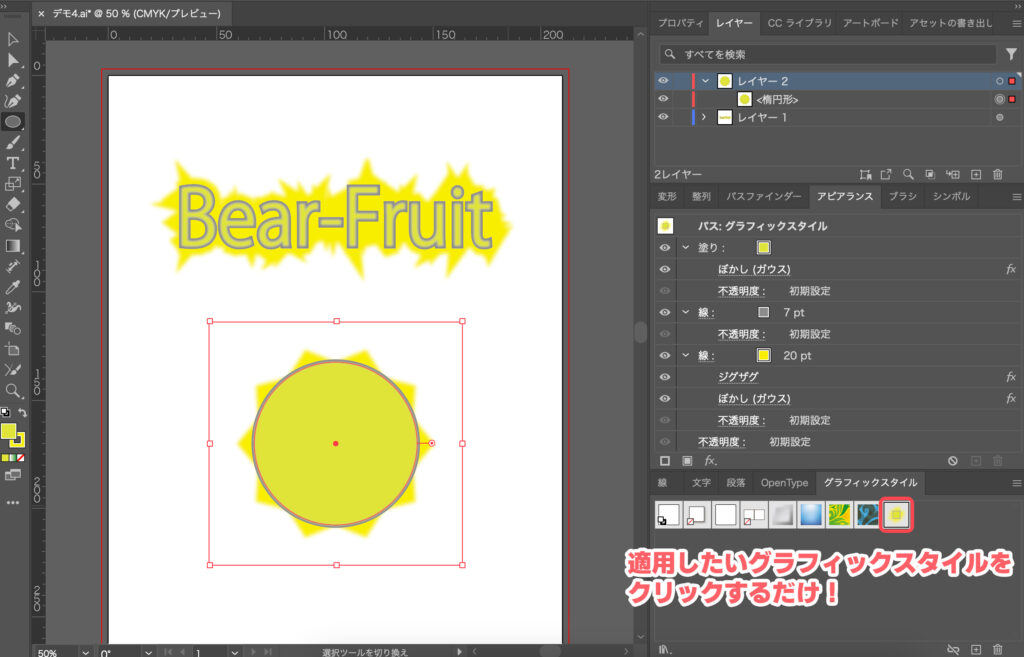Select the Type tool in toolbar
The image size is (1024, 657).
[x=13, y=163]
